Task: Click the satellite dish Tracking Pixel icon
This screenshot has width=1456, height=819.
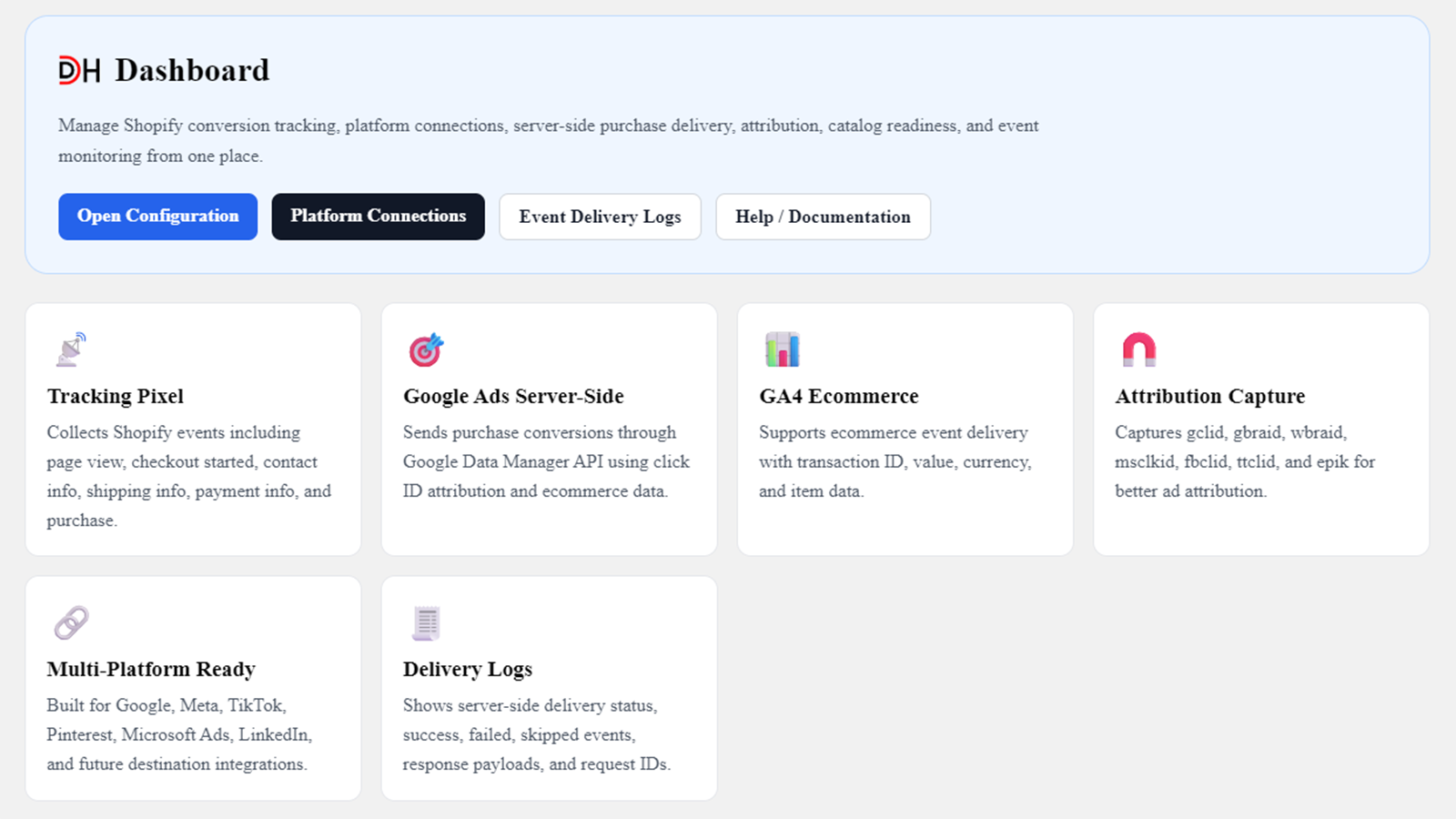Action: (x=71, y=349)
